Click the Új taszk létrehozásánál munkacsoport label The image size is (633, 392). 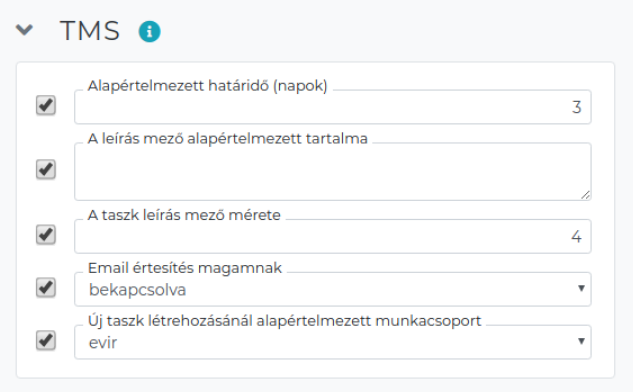coord(285,321)
